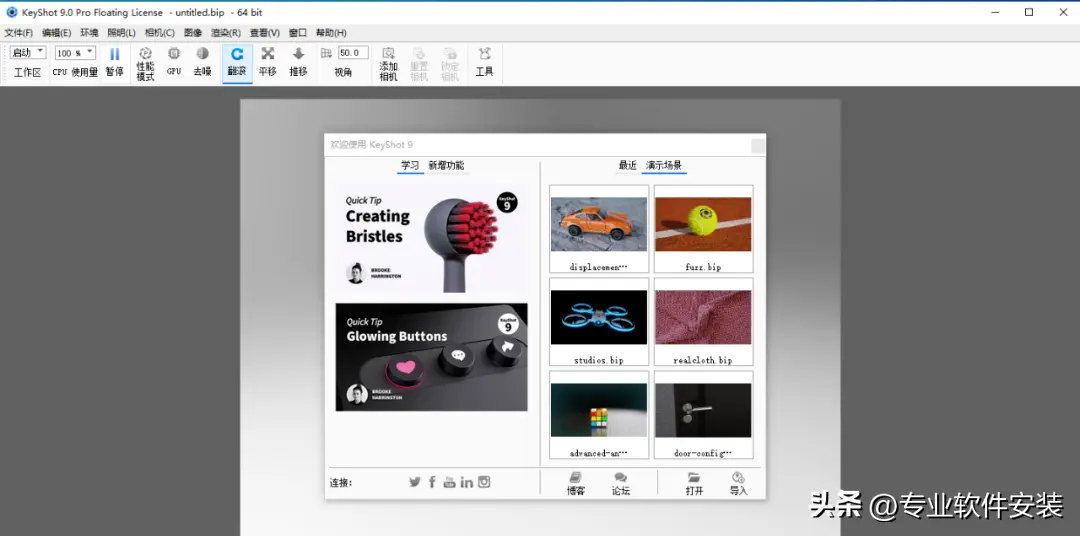Click the Instagram icon

point(484,482)
